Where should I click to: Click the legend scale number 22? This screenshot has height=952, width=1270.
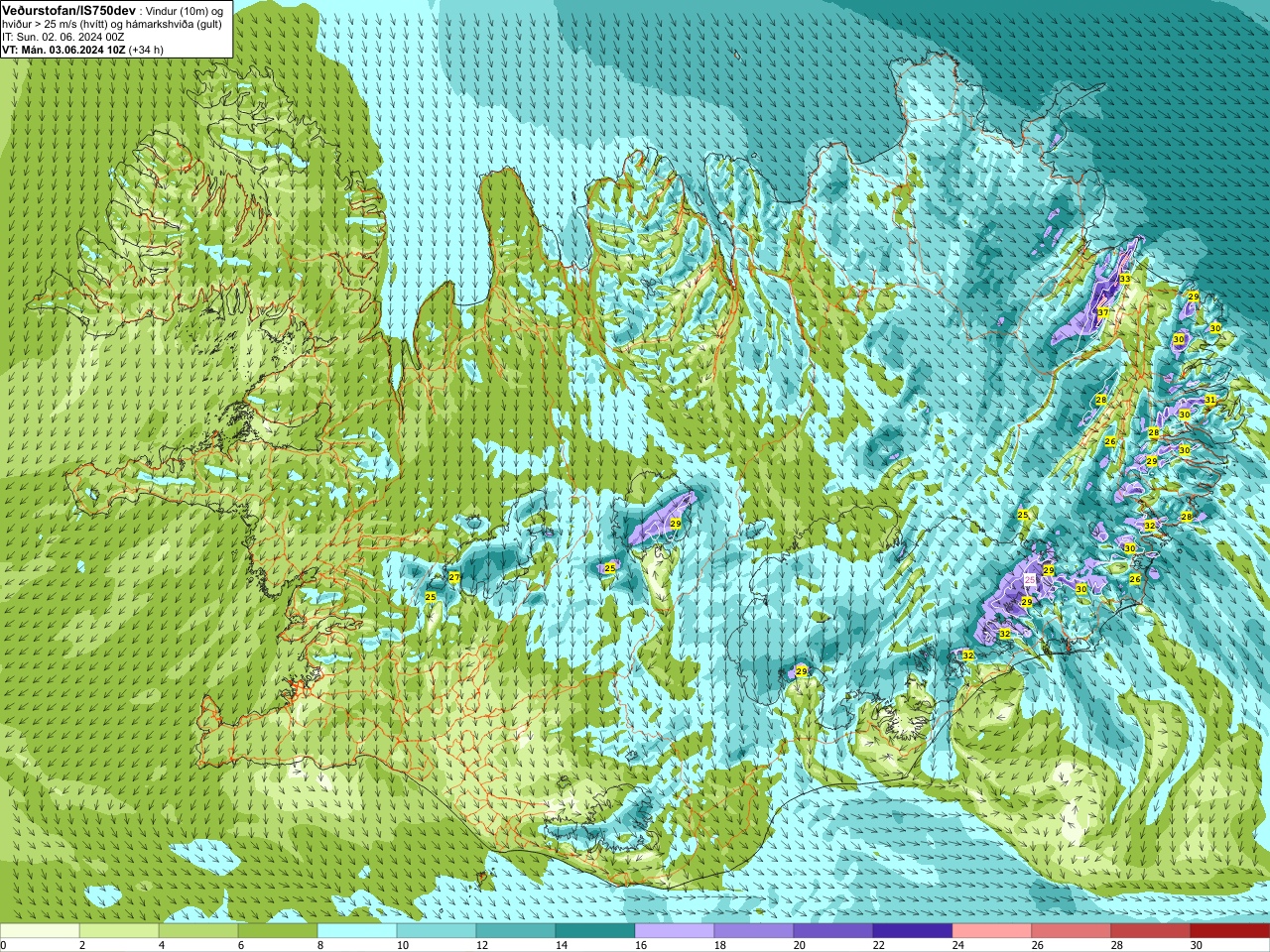click(x=878, y=945)
